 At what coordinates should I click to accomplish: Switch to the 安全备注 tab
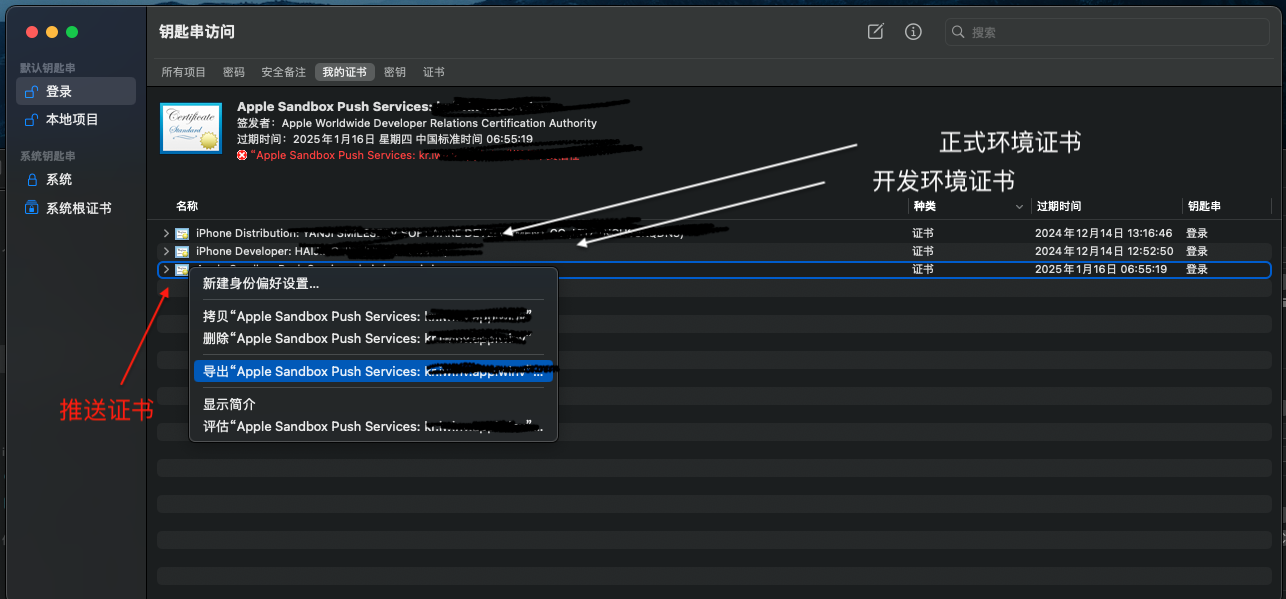coord(284,72)
